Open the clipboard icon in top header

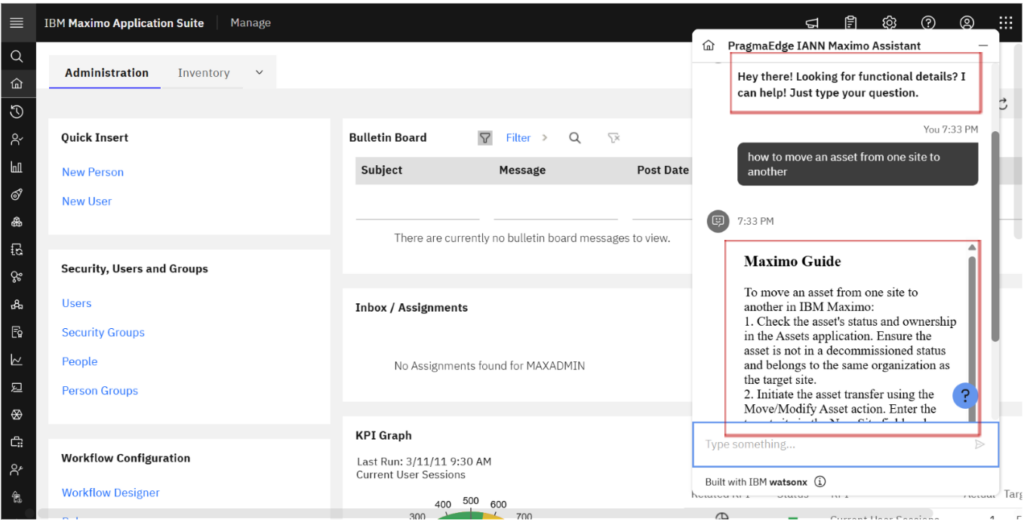850,23
